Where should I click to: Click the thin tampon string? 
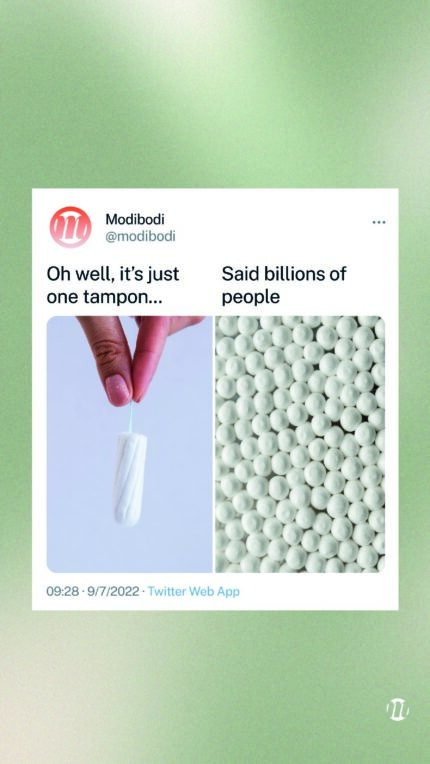pos(131,417)
